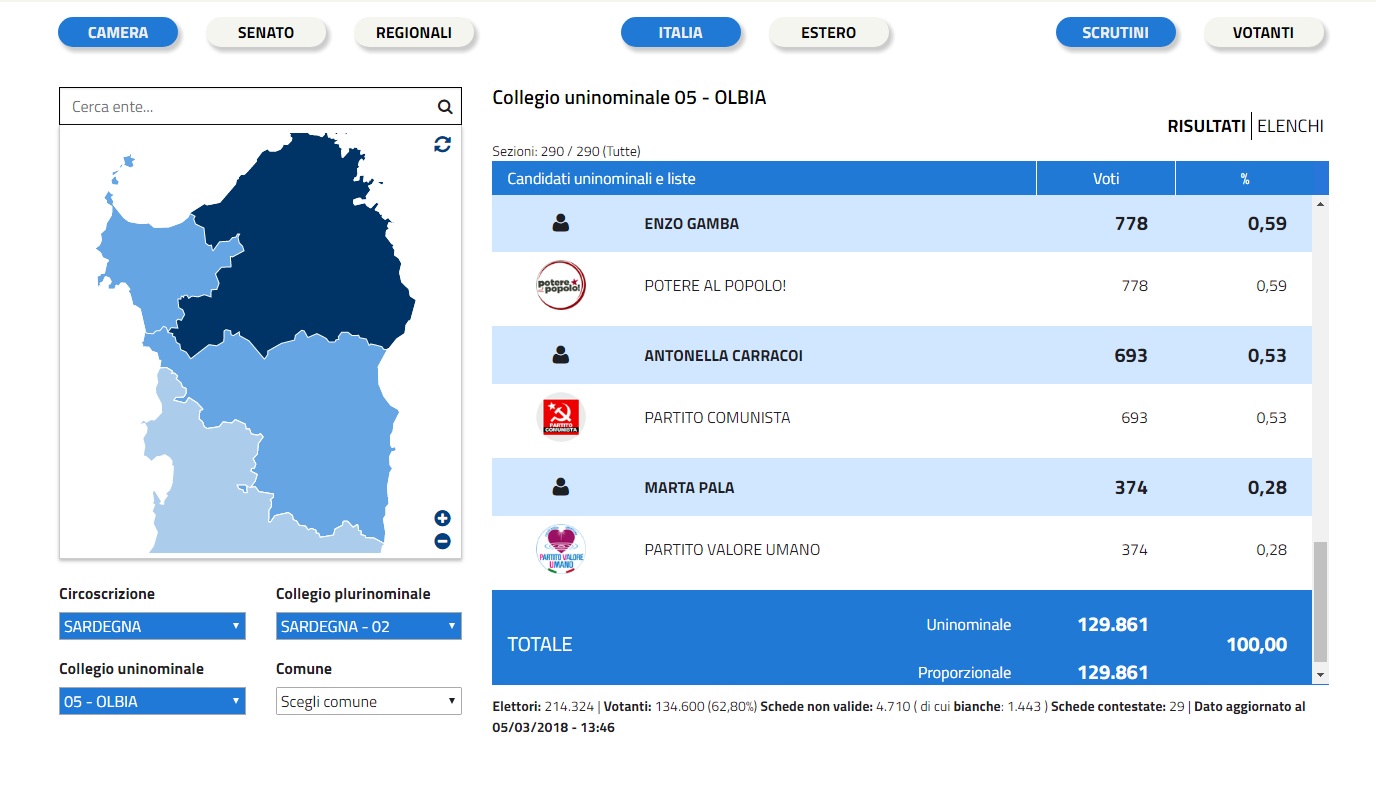This screenshot has height=803, width=1376.
Task: Click the Regionali button
Action: (x=414, y=33)
